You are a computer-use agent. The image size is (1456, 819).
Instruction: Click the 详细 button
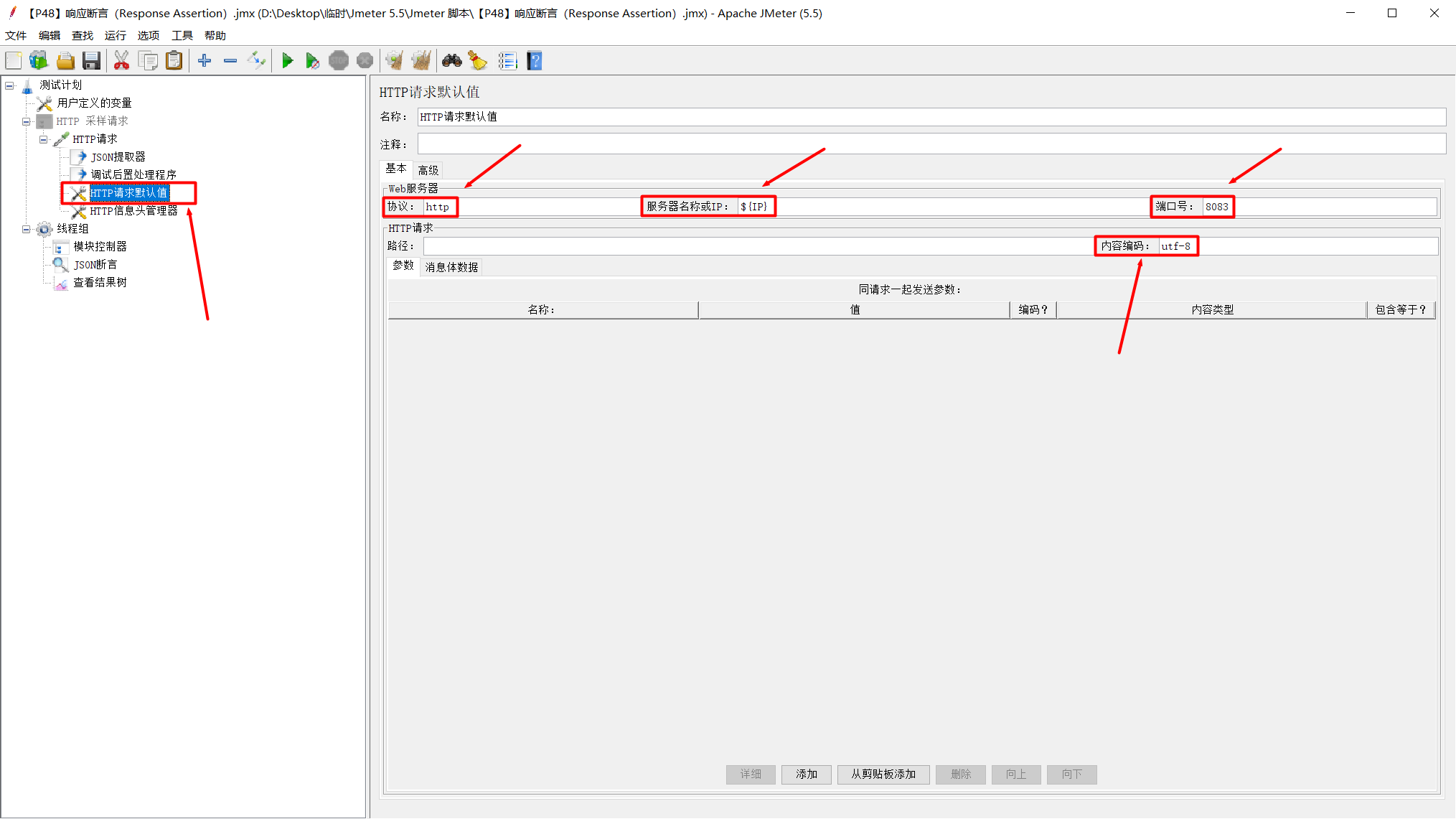tap(751, 774)
